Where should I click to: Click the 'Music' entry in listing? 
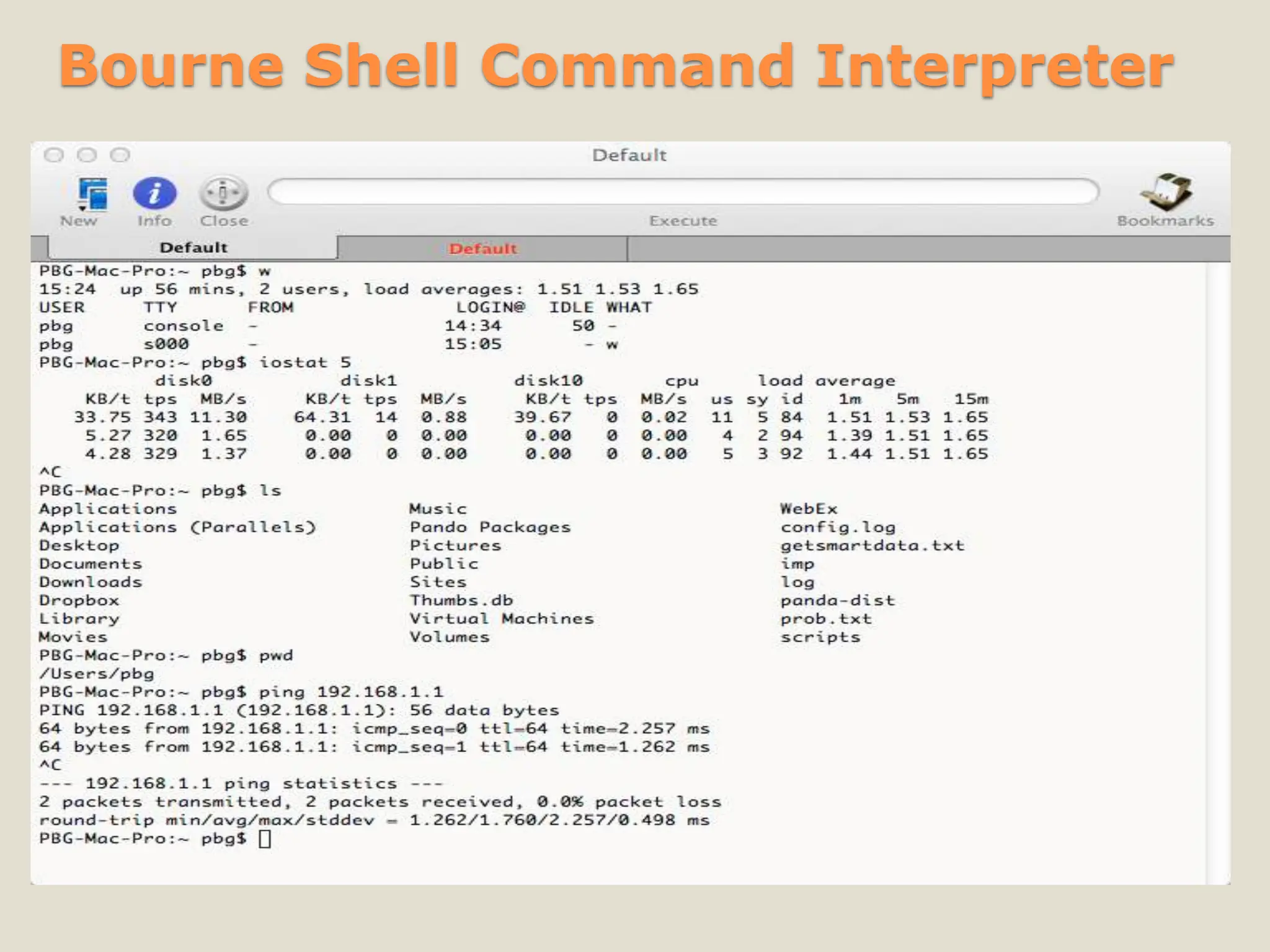pyautogui.click(x=438, y=509)
